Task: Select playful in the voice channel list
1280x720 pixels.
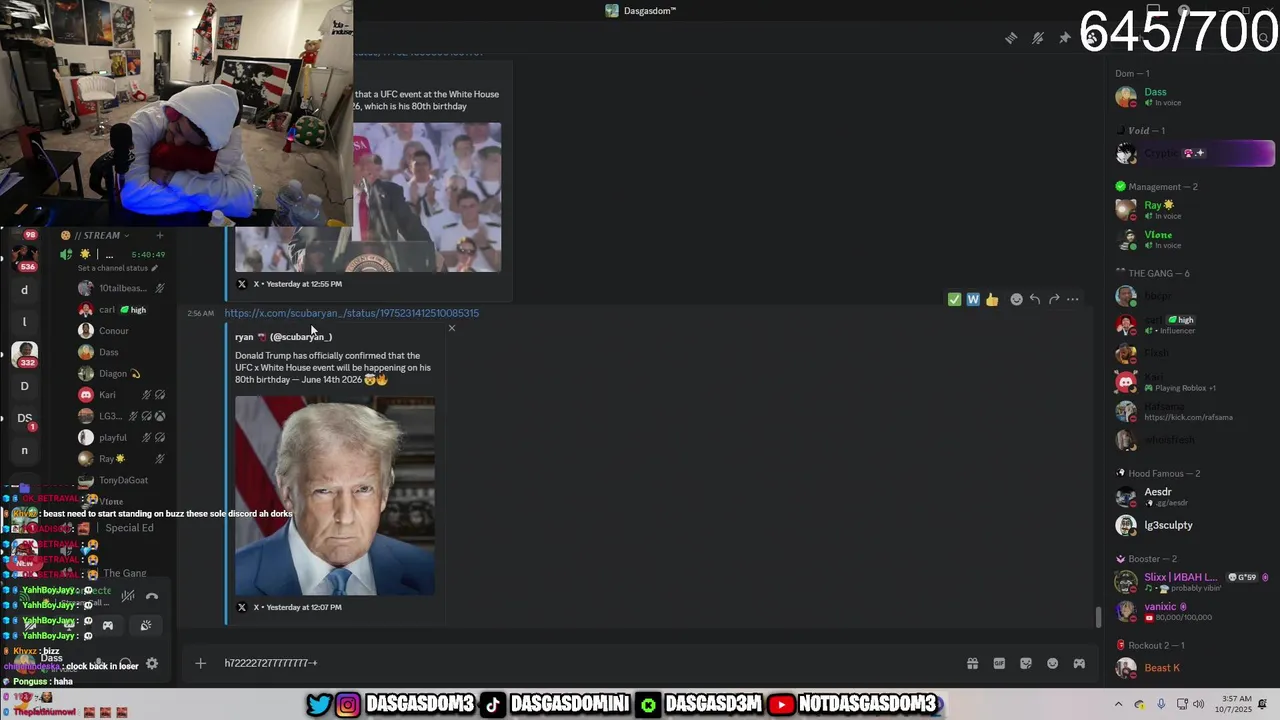Action: tap(123, 437)
